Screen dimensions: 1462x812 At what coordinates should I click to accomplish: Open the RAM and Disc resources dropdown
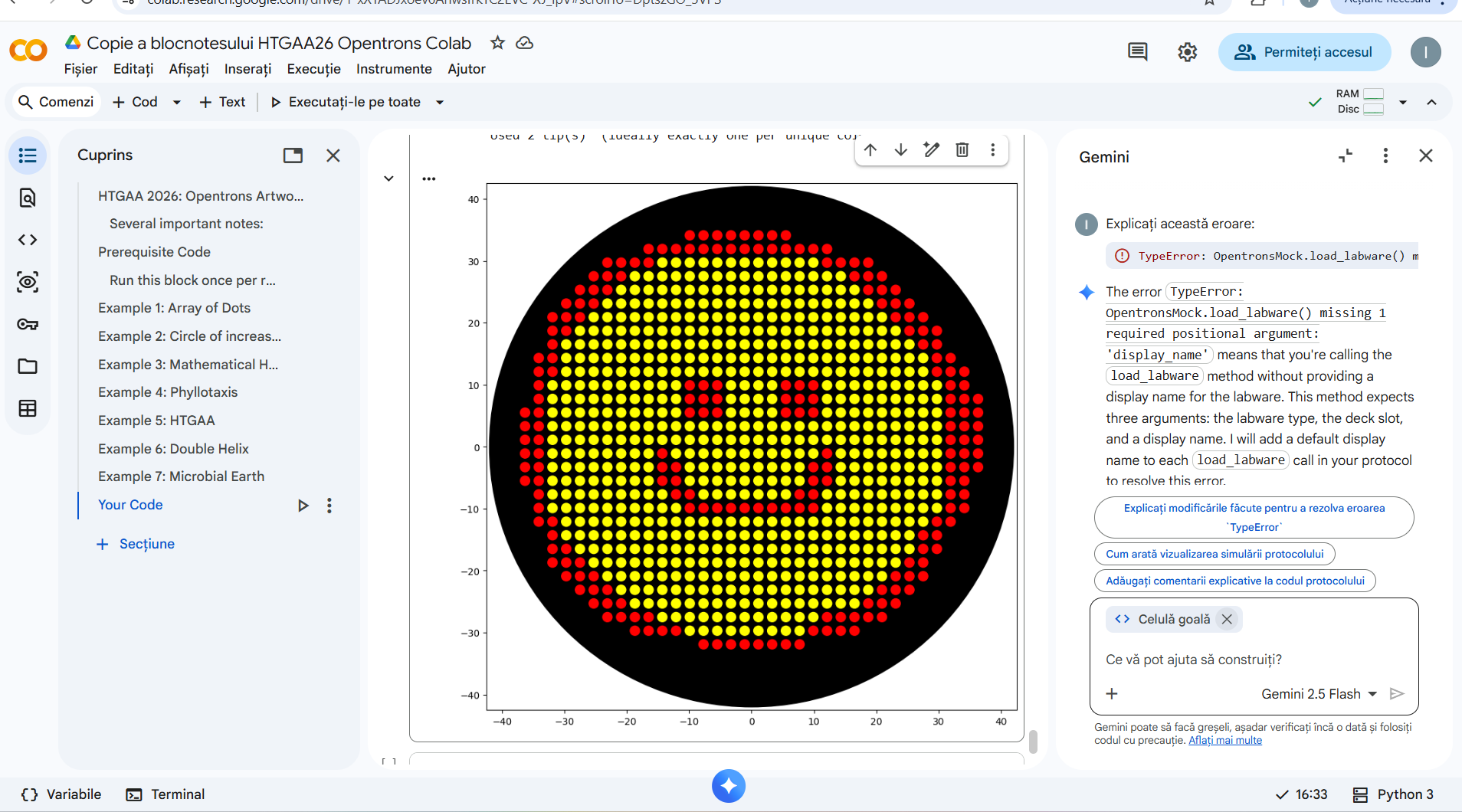1404,102
